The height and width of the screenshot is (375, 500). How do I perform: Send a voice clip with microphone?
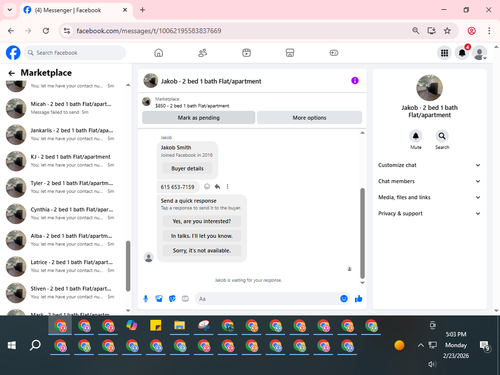[x=146, y=299]
